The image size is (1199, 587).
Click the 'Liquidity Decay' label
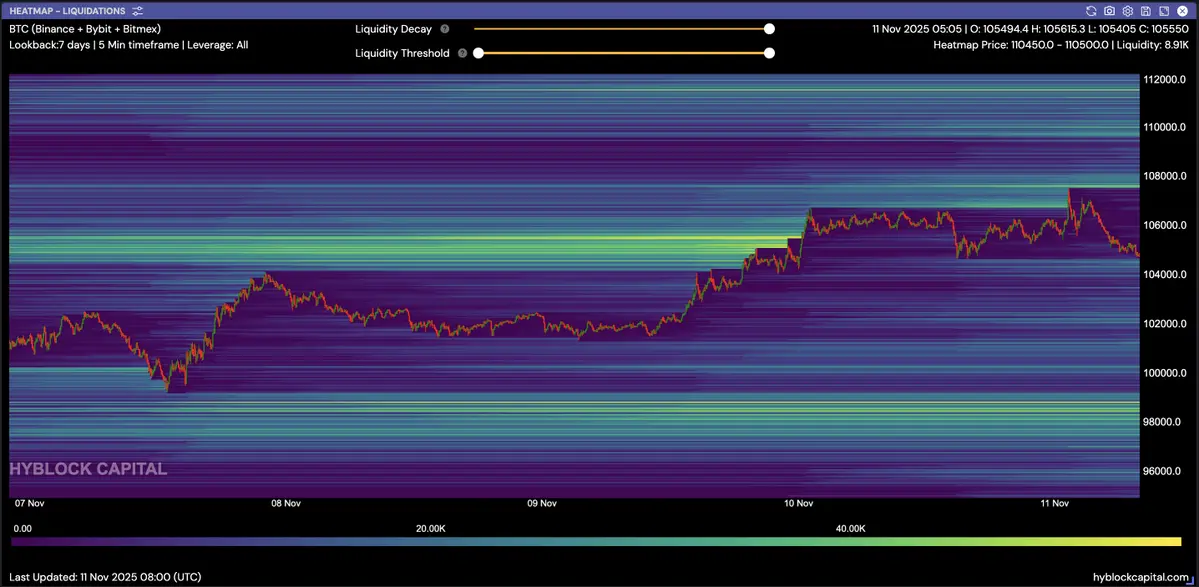point(393,29)
